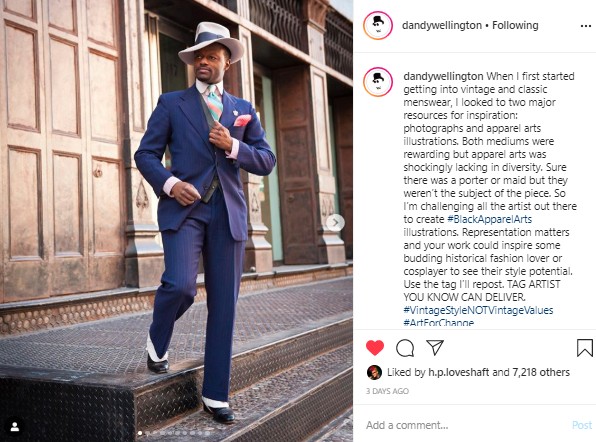
Task: Open the #BlackApparelArts hashtag
Action: point(490,219)
